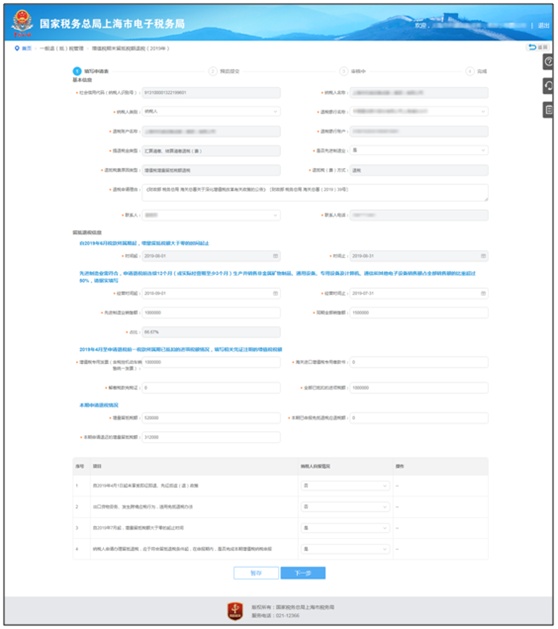
Task: Expand the refund bank name dropdown
Action: tap(419, 111)
